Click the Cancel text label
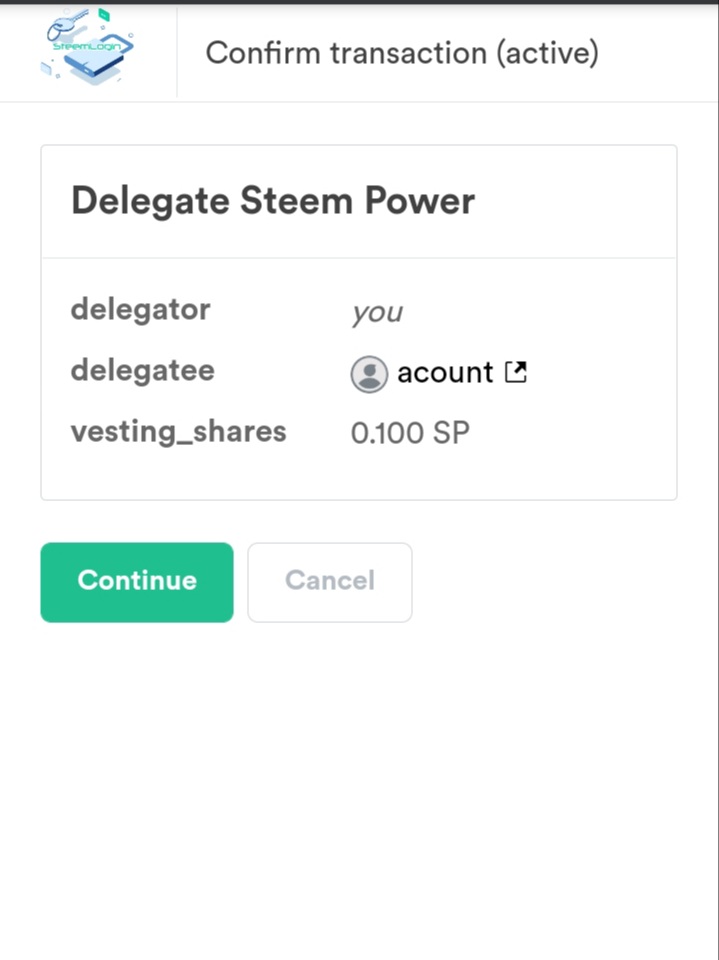 point(329,580)
